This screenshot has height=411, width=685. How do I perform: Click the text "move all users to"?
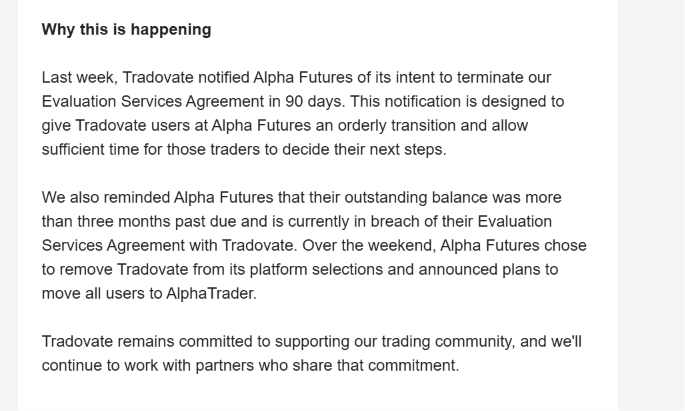[x=102, y=294]
